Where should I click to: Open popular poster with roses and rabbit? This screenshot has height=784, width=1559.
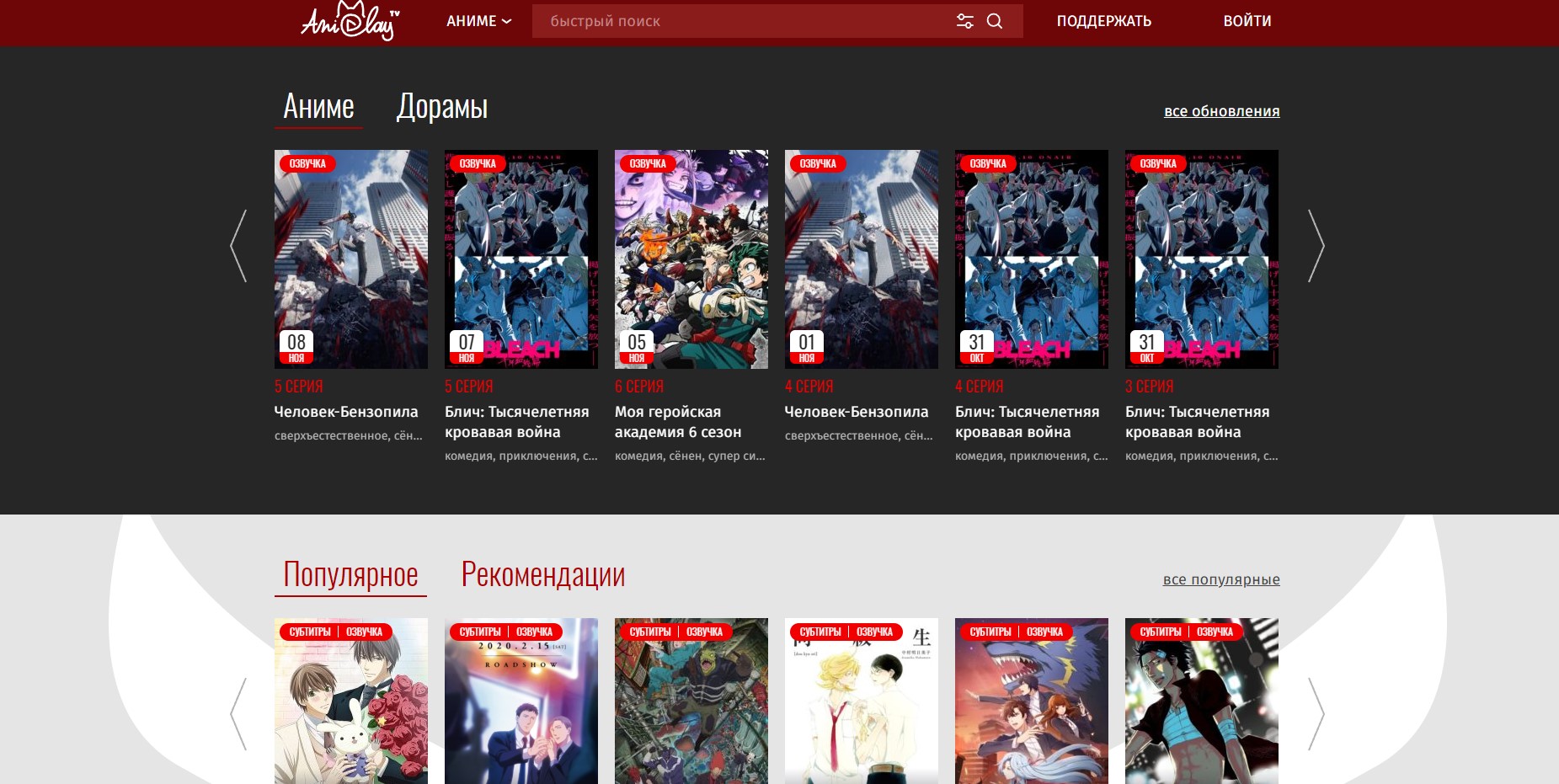351,701
